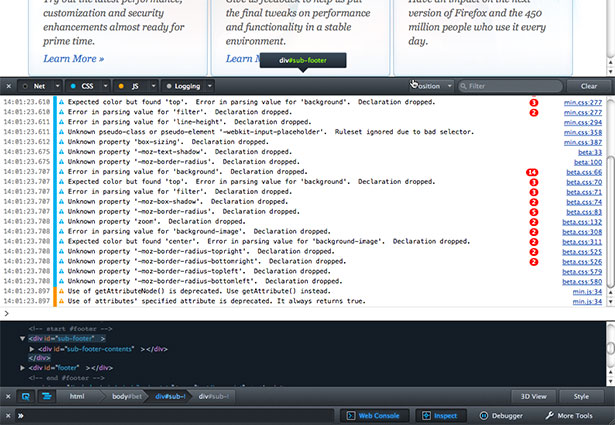This screenshot has width=615, height=425.
Task: Select the html breadcrumb
Action: tap(77, 396)
